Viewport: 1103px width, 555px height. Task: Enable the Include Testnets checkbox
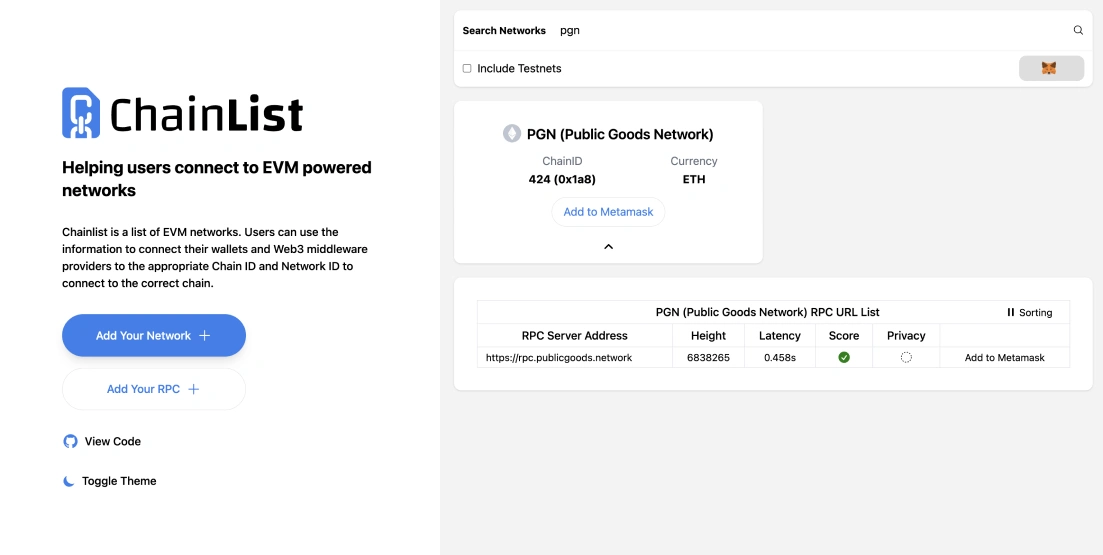pyautogui.click(x=466, y=68)
